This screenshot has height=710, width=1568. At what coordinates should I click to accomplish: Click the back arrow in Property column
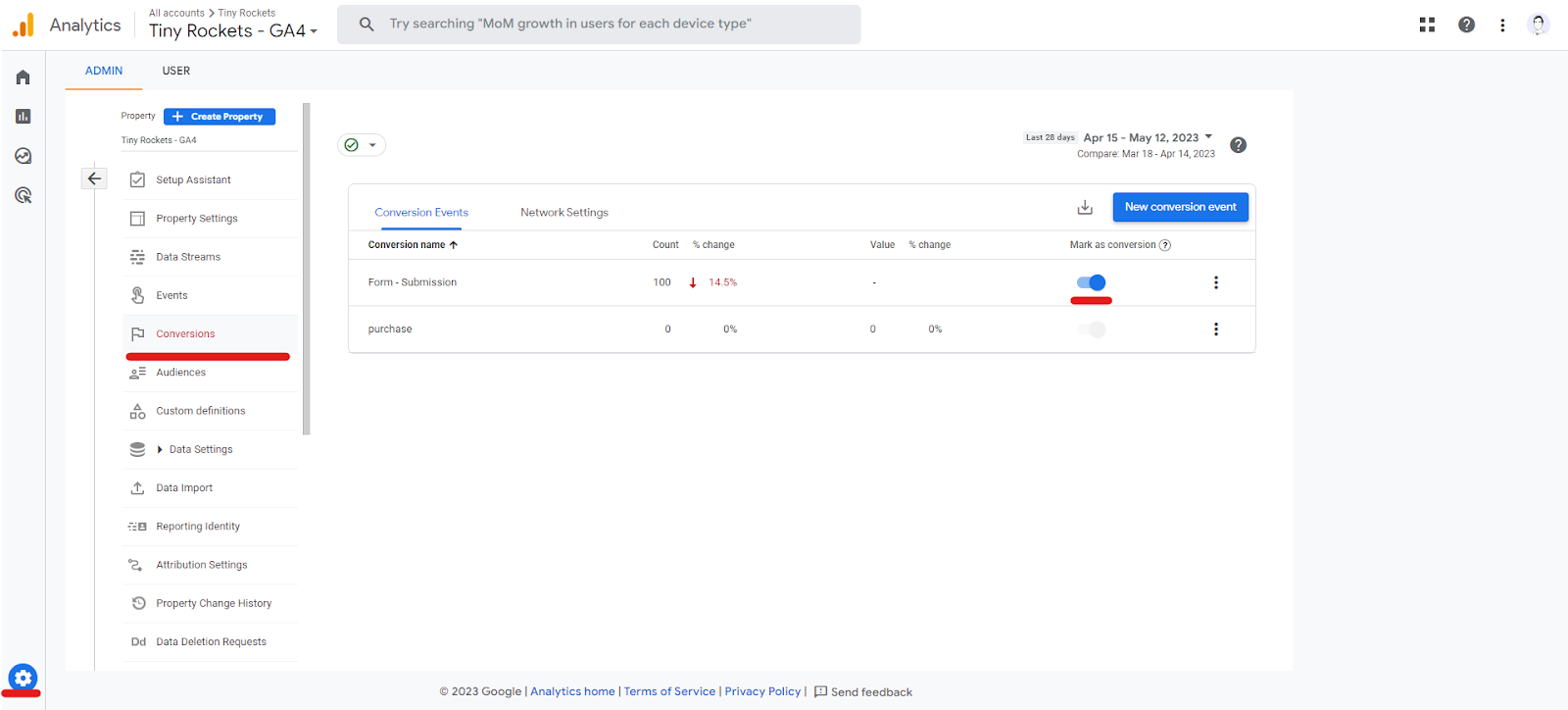click(x=94, y=178)
